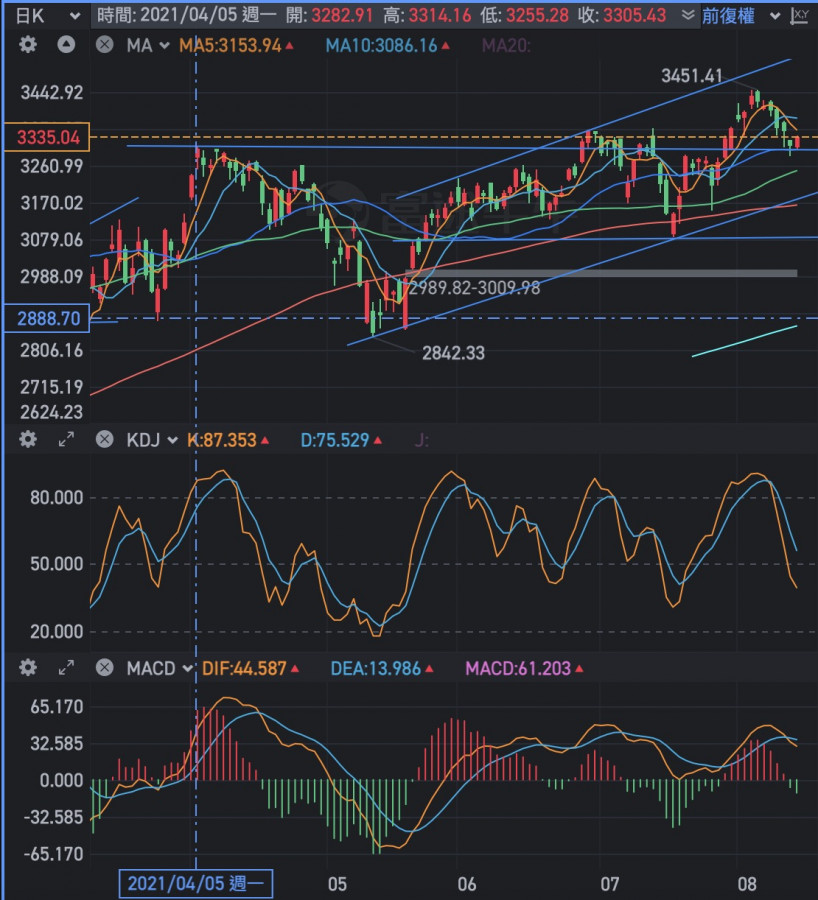Maximize the KDJ panel

coord(66,439)
